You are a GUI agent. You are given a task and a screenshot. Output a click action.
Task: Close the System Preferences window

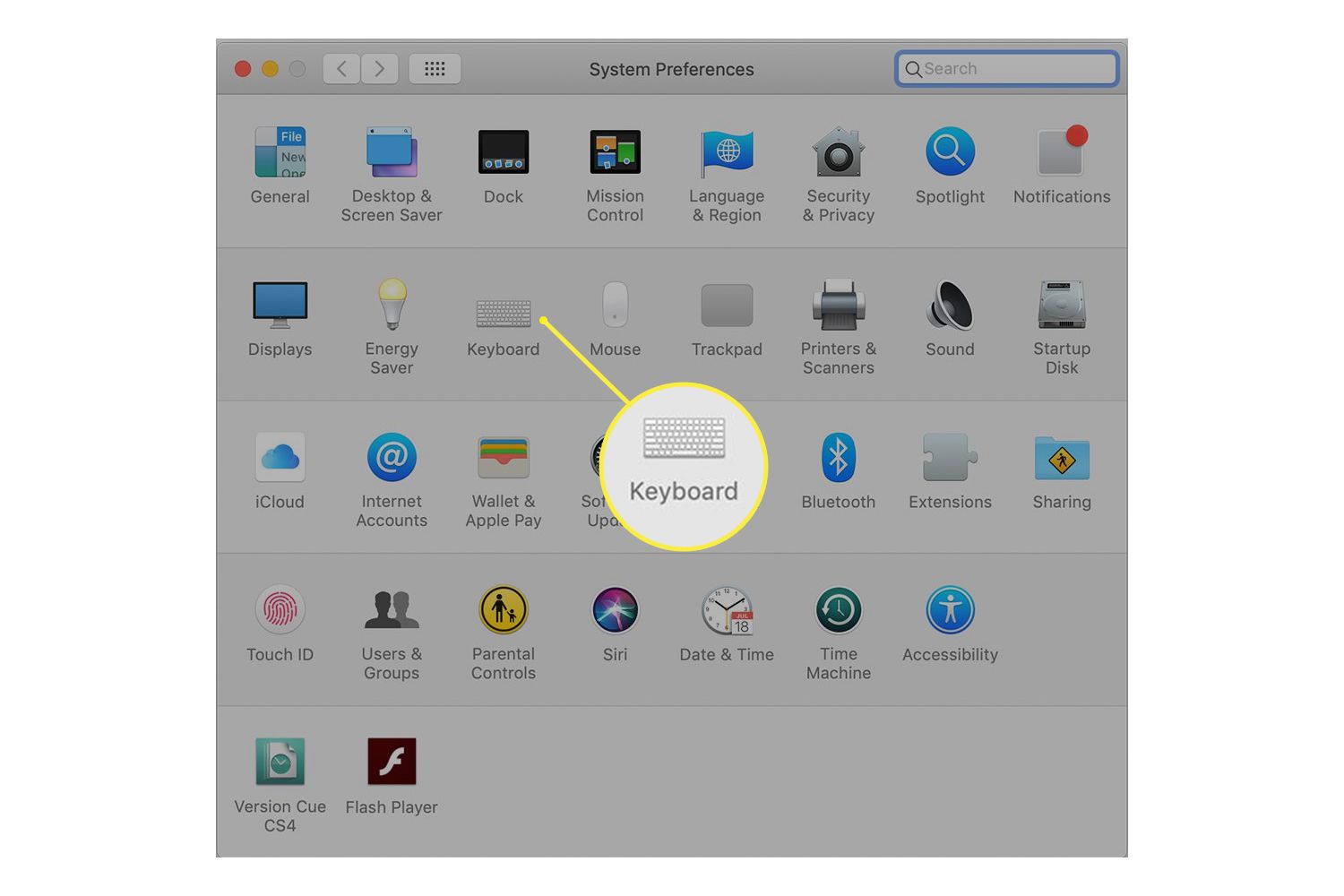click(x=243, y=69)
